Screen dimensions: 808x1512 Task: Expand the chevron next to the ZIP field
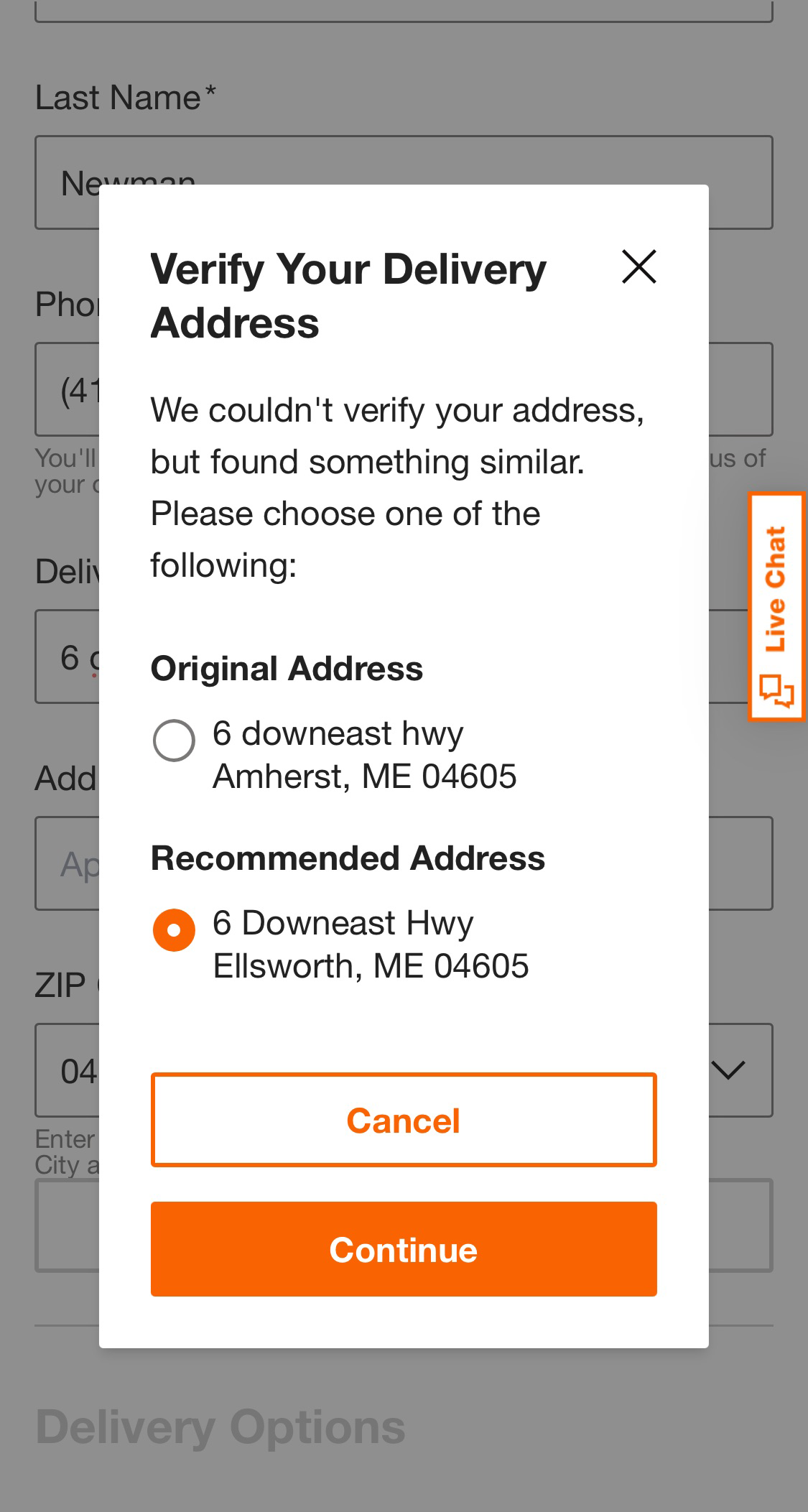(x=728, y=1071)
